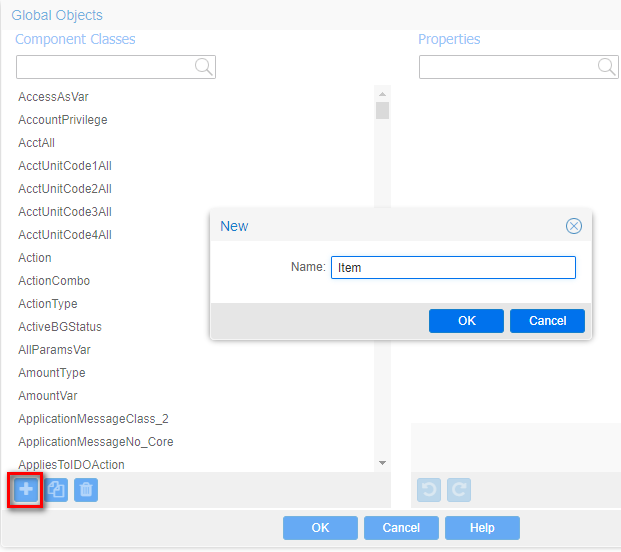Click the copy component class icon
621x552 pixels.
tap(56, 490)
